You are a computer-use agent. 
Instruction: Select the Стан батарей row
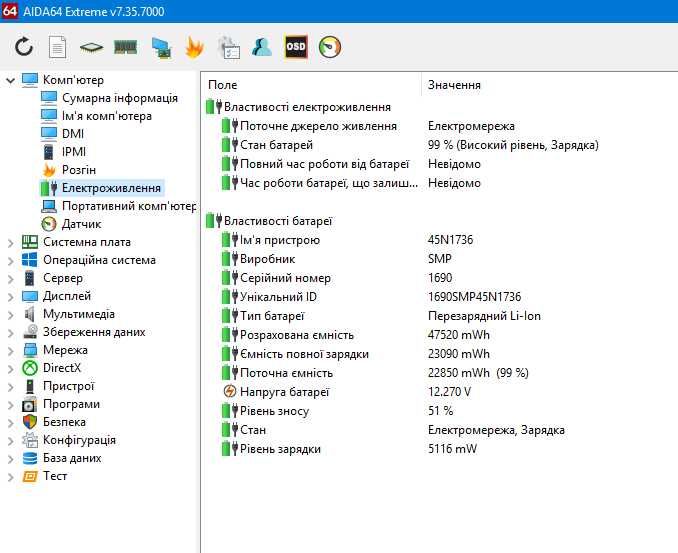268,145
